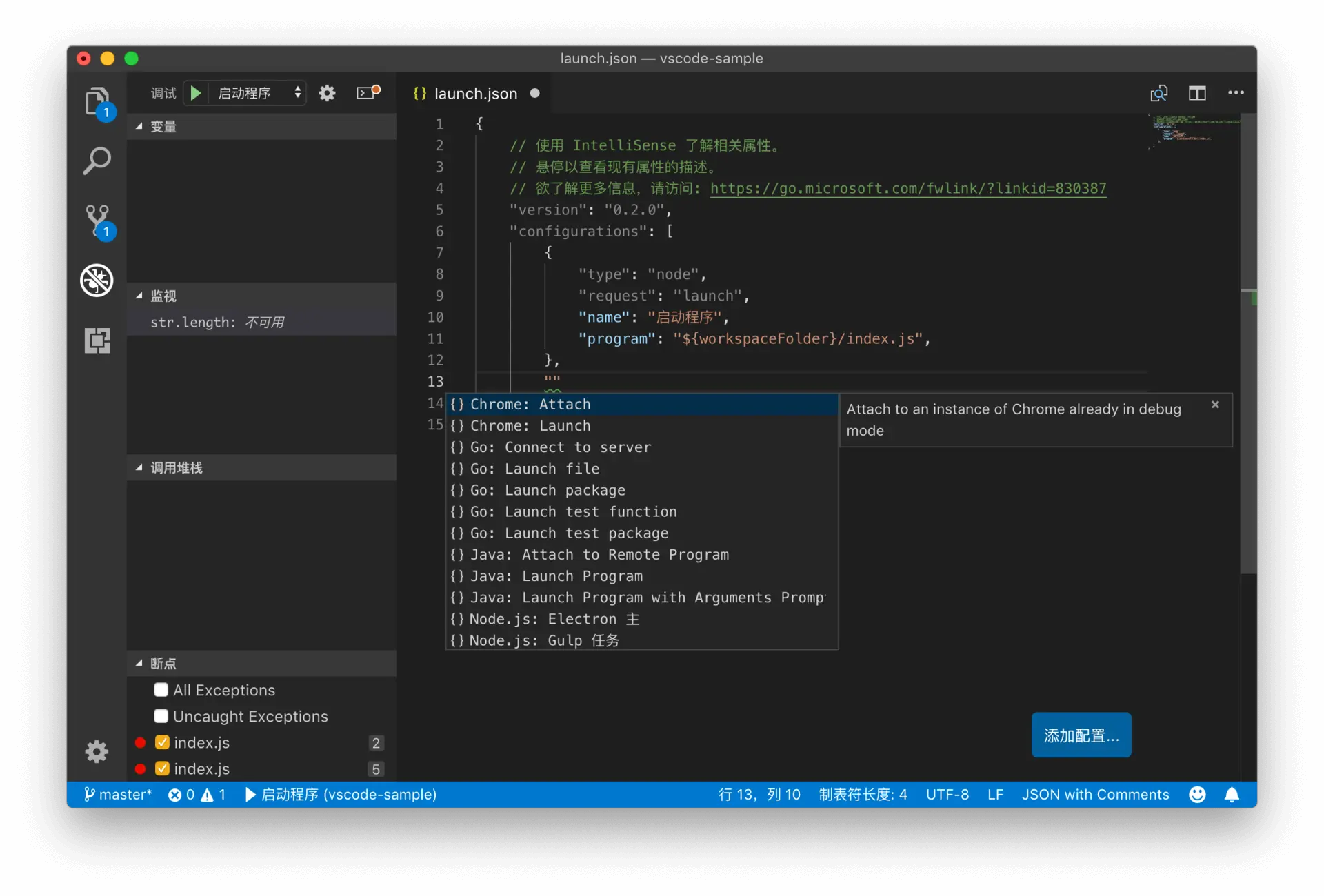1324x896 pixels.
Task: Click the 添加配置... button
Action: click(1081, 735)
